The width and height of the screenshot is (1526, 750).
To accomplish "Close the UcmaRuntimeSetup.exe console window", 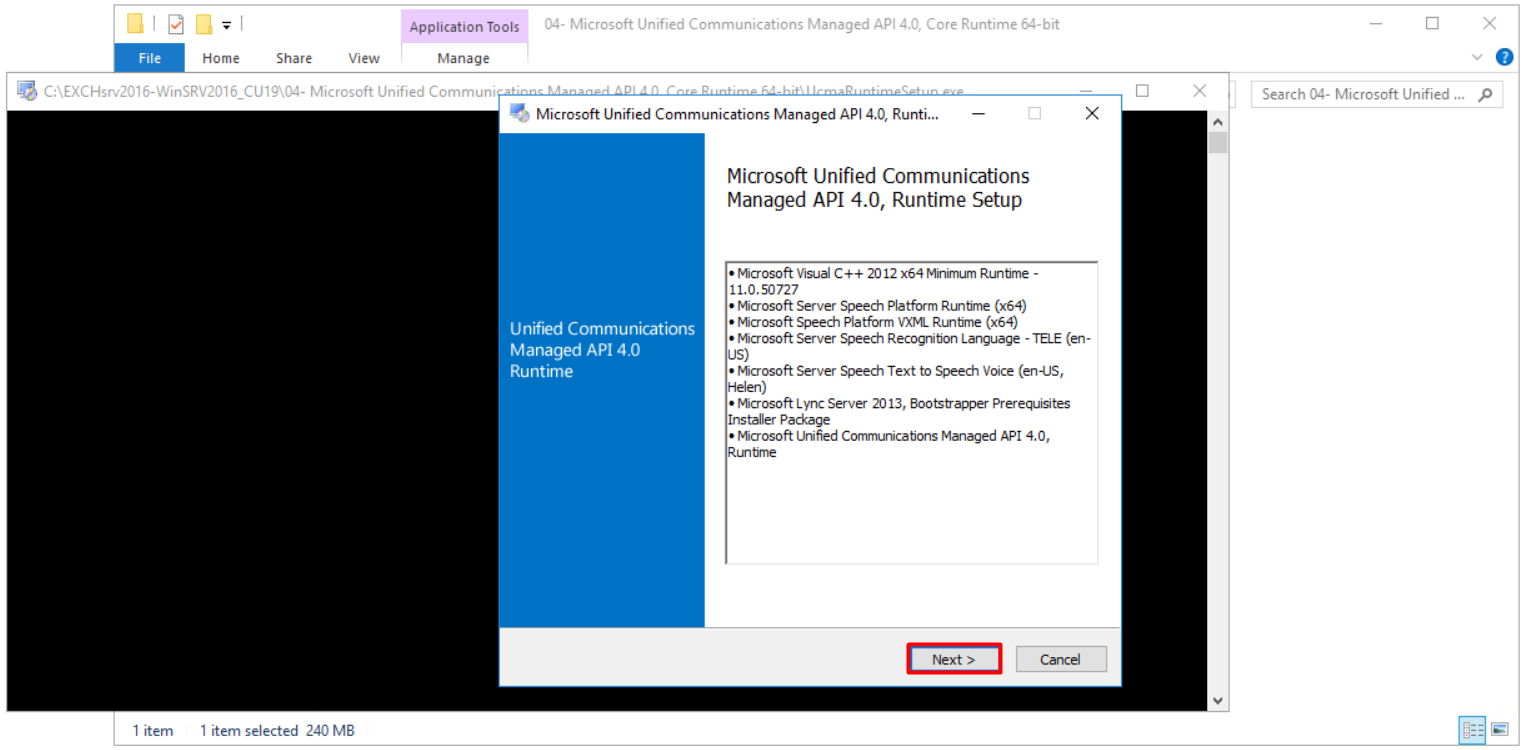I will [x=1200, y=91].
